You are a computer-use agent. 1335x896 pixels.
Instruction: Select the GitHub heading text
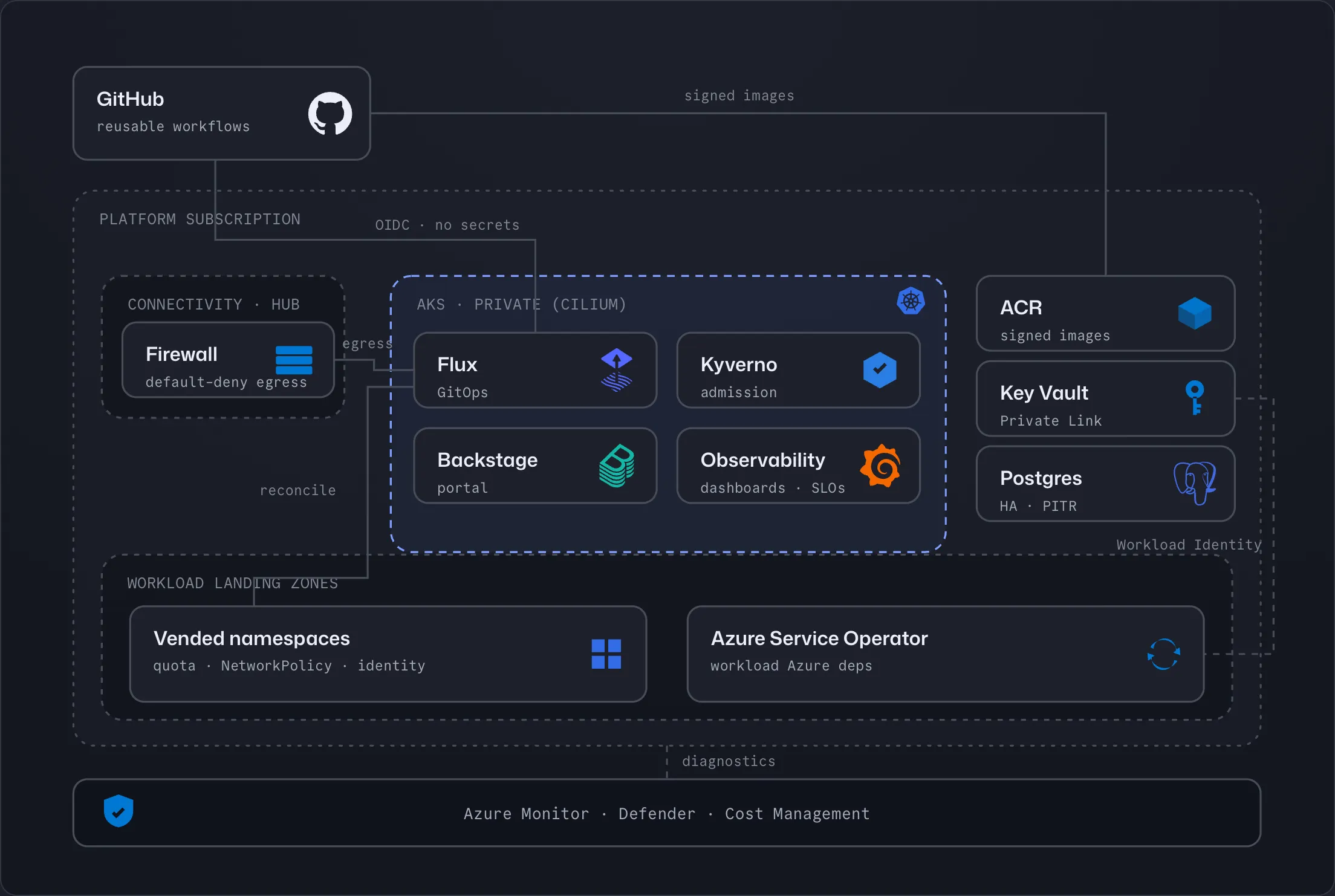pyautogui.click(x=131, y=99)
